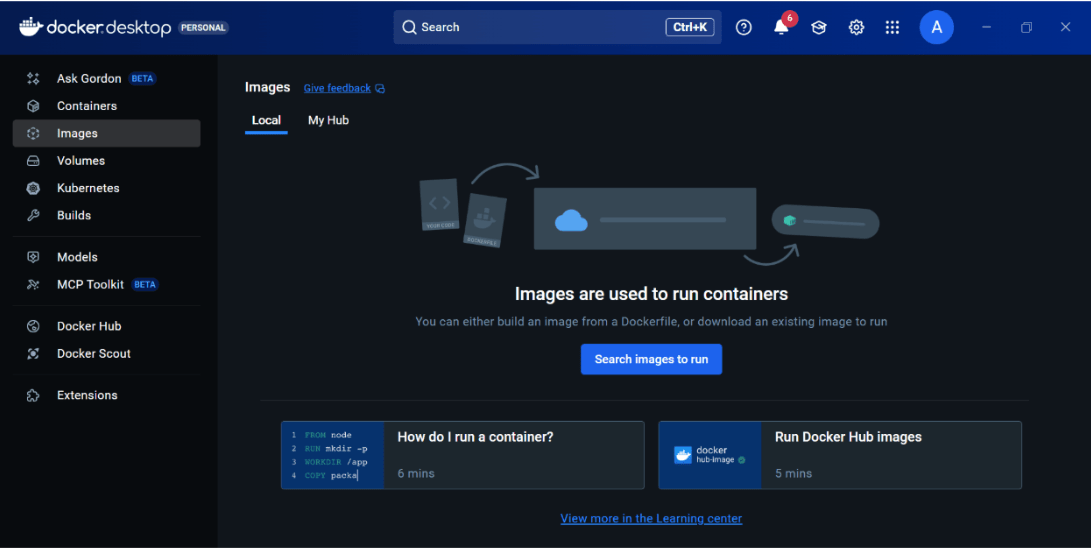Open the apps grid icon
The width and height of the screenshot is (1091, 548).
coord(892,27)
